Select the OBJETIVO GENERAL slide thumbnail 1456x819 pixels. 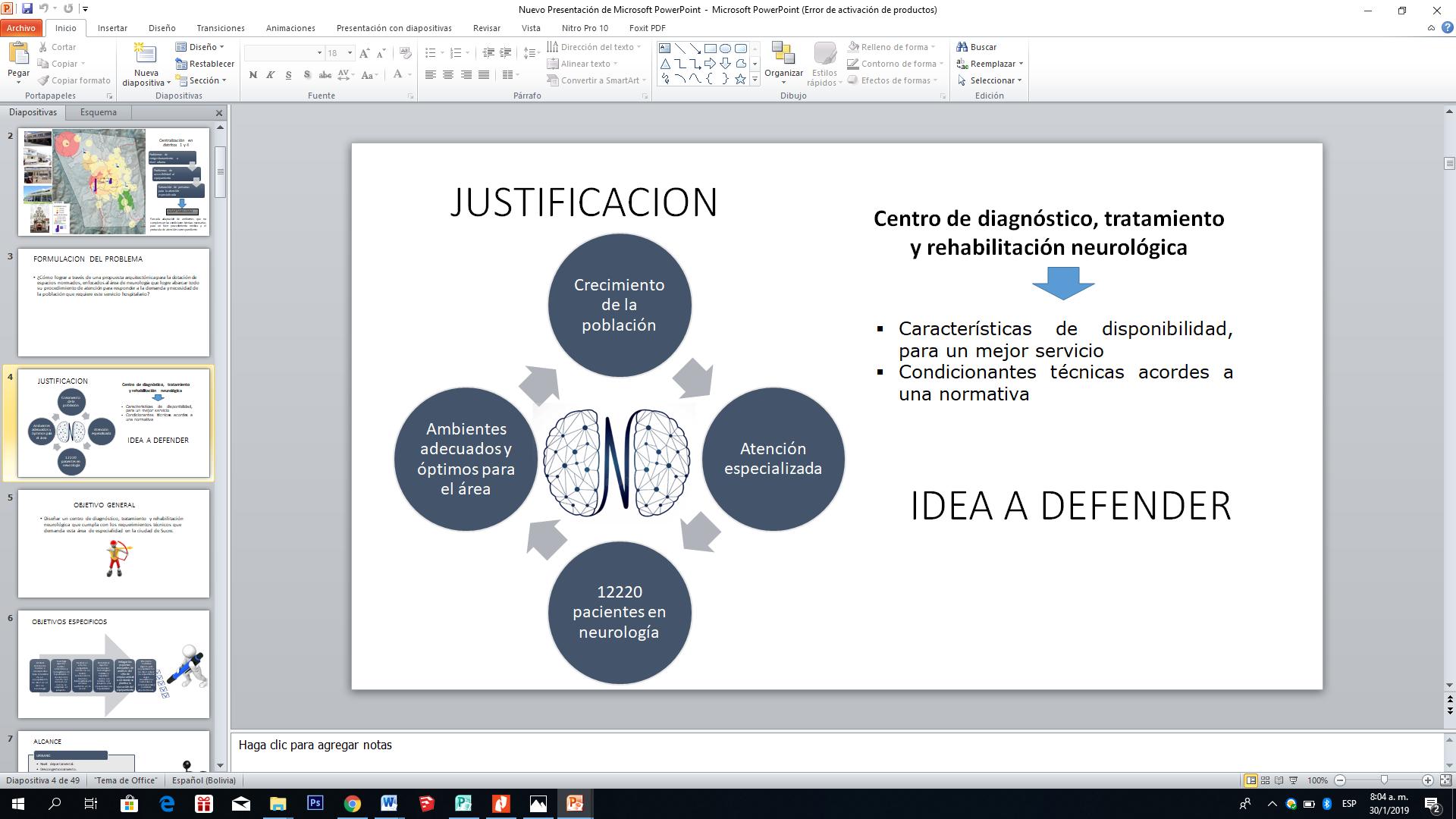click(x=114, y=543)
